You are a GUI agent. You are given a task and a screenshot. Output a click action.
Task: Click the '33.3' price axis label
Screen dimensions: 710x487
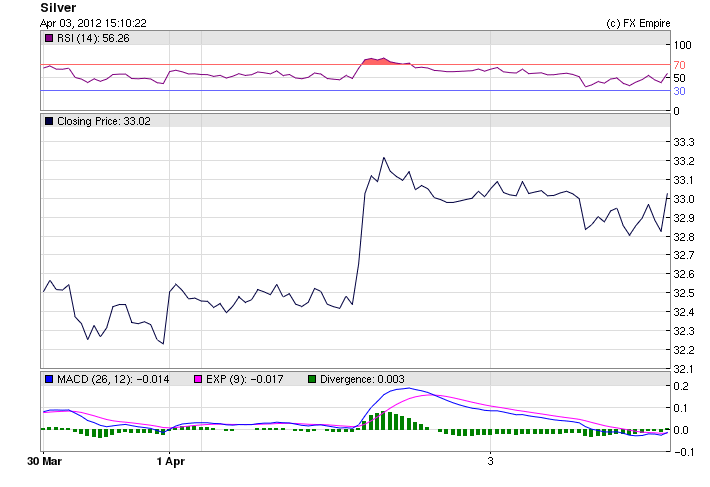pyautogui.click(x=684, y=143)
